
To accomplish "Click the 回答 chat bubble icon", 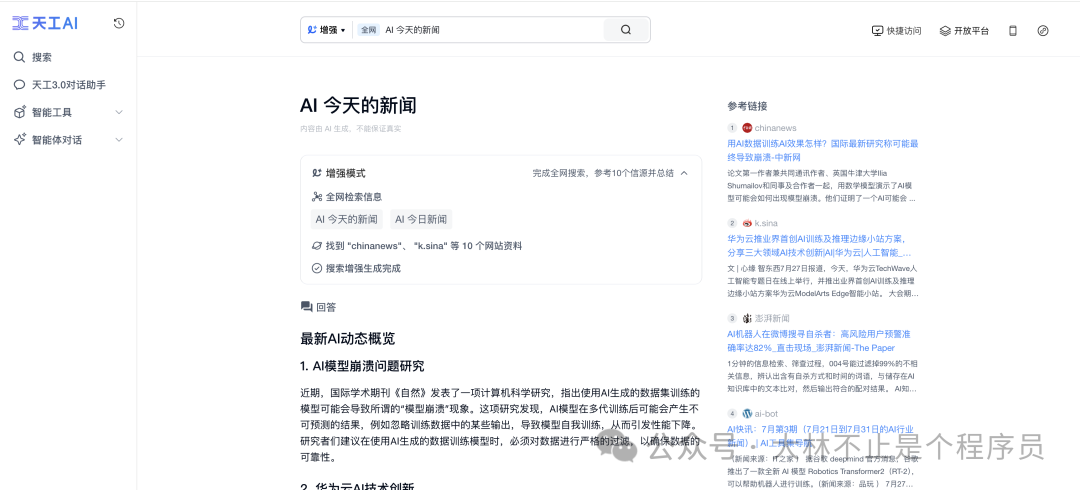I will (x=307, y=307).
